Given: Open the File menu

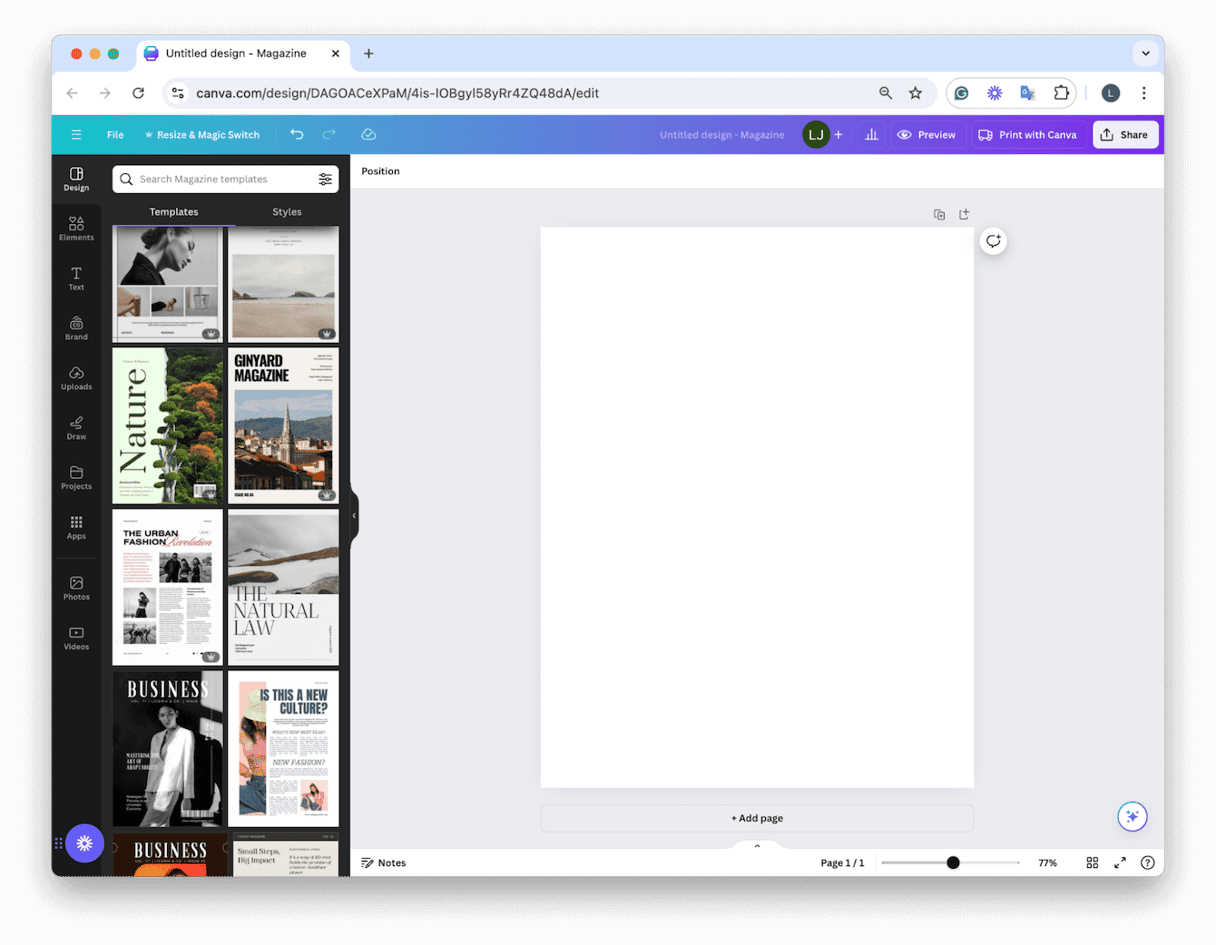Looking at the screenshot, I should point(115,134).
